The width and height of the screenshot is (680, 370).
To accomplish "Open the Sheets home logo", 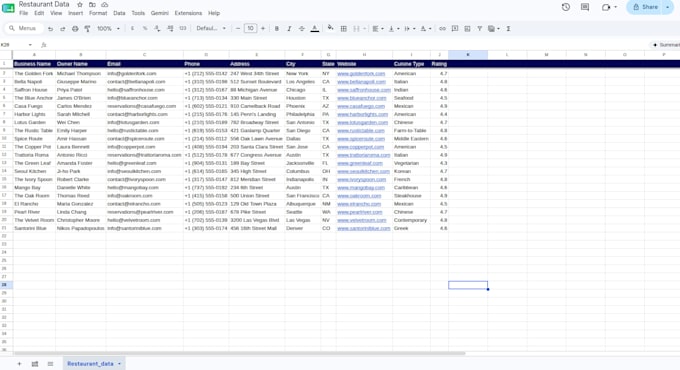I will (8, 7).
